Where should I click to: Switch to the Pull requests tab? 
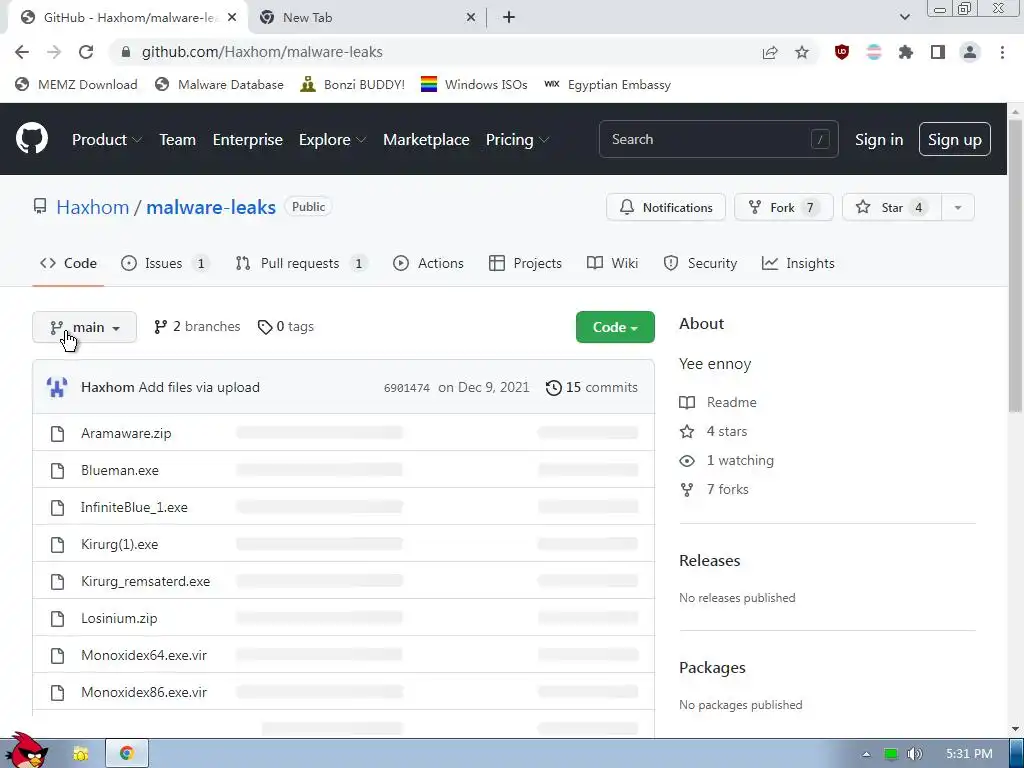click(300, 263)
